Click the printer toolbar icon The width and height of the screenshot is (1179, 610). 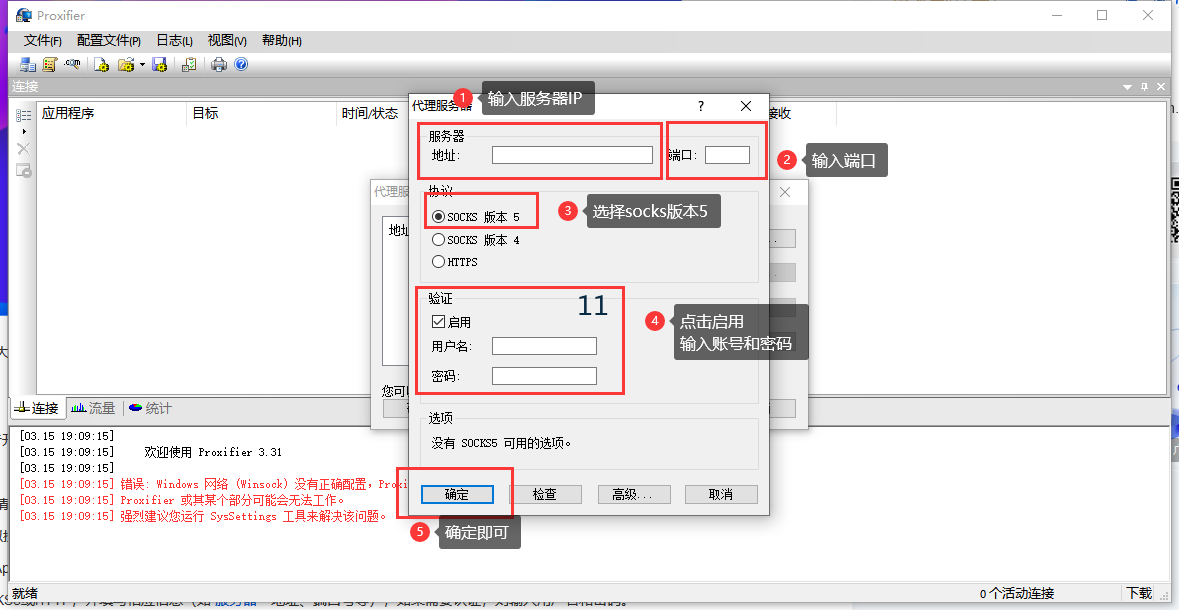point(219,65)
